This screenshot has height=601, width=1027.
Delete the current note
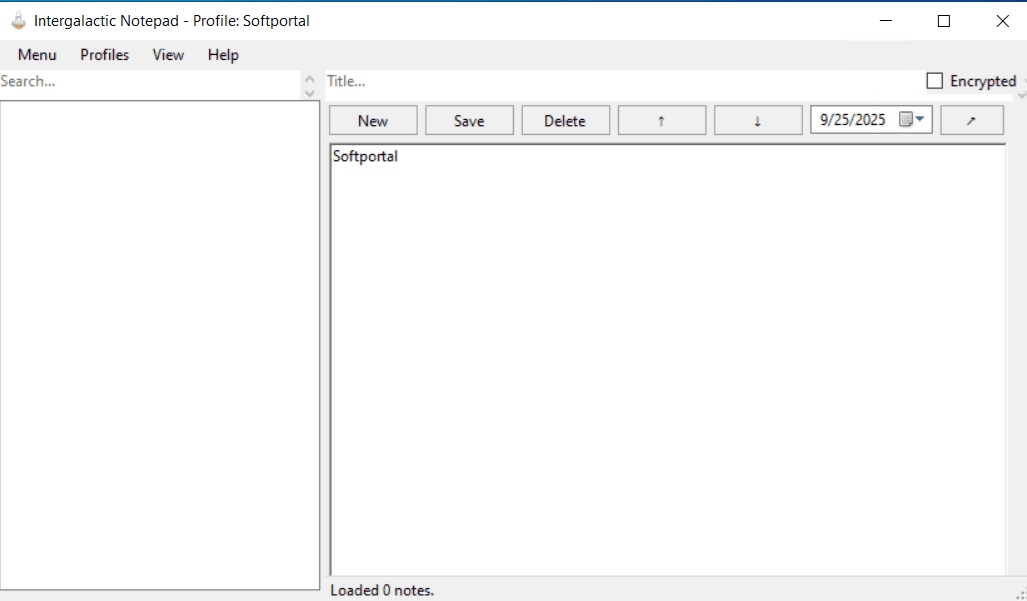point(565,120)
